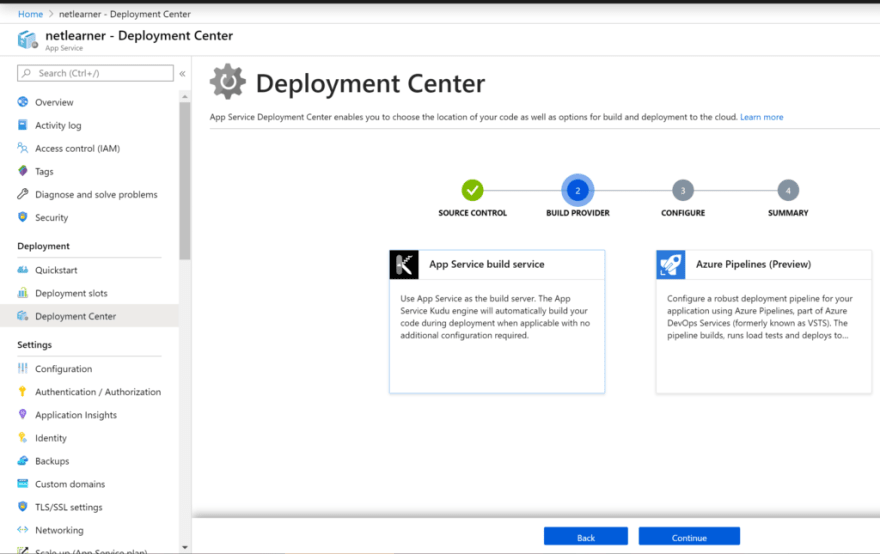880x554 pixels.
Task: Click the wrench icon for Diagnose and solve problems
Action: click(22, 194)
